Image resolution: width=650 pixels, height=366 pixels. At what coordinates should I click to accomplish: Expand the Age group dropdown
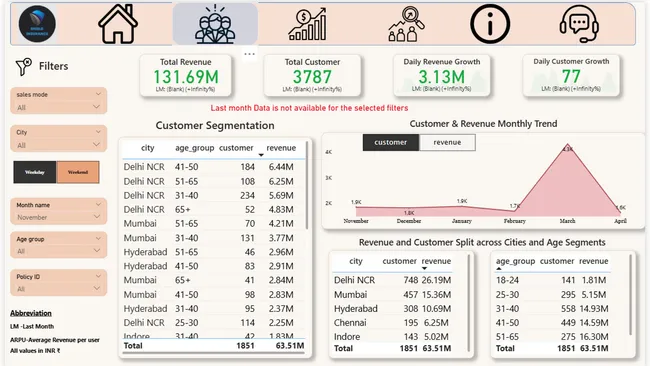tap(58, 251)
